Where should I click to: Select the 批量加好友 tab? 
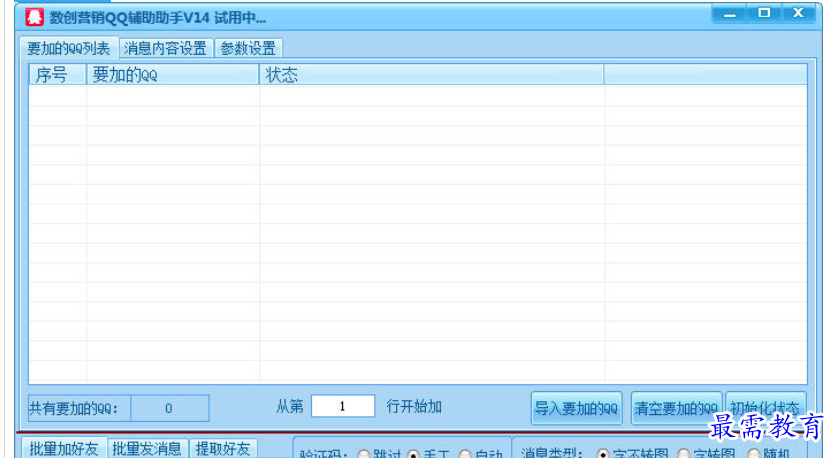(64, 449)
